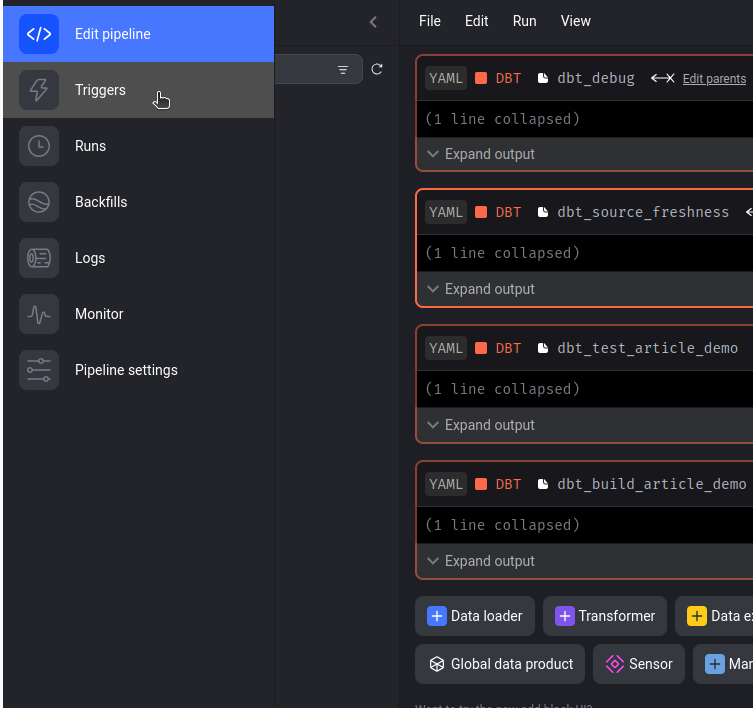Click the Edit pipeline code icon
The width and height of the screenshot is (753, 708).
point(39,34)
